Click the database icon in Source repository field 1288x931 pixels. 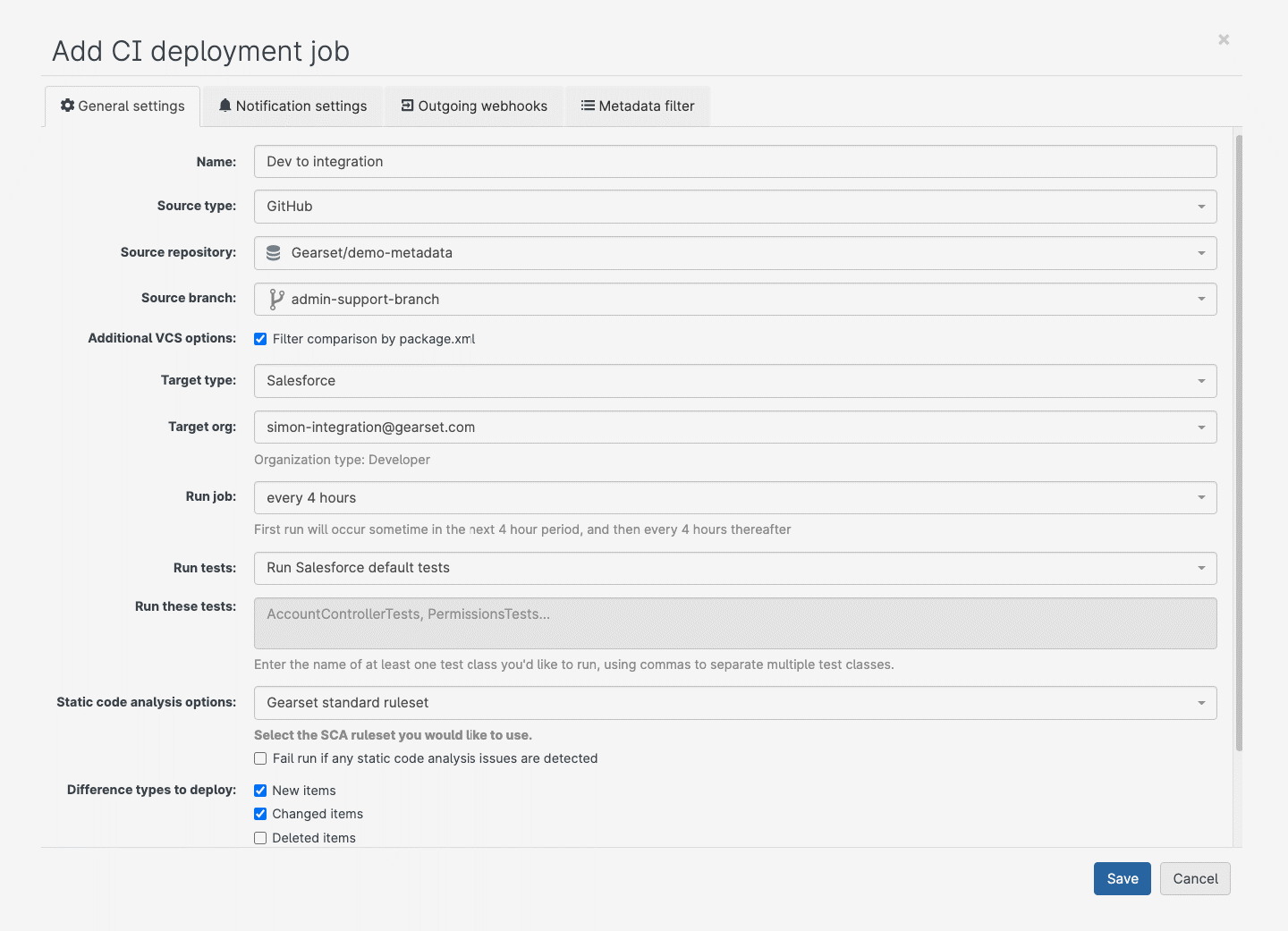pos(274,253)
